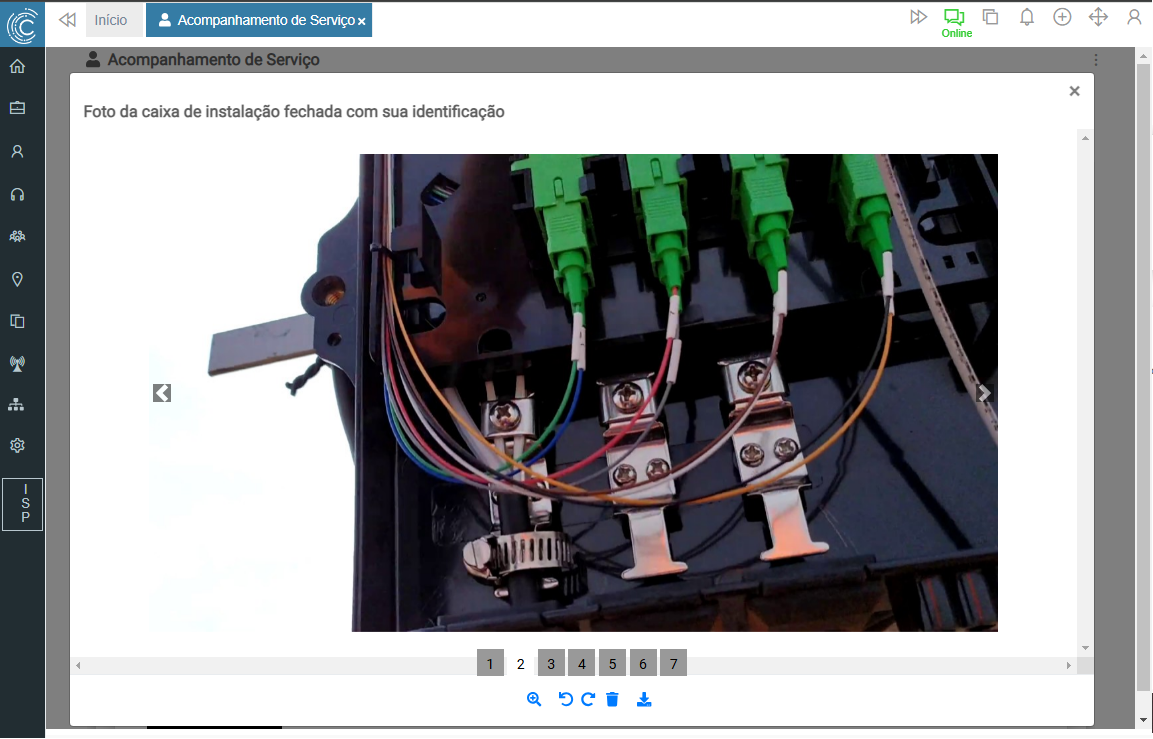Viewport: 1153px width, 739px height.
Task: Download the current photo
Action: 644,700
